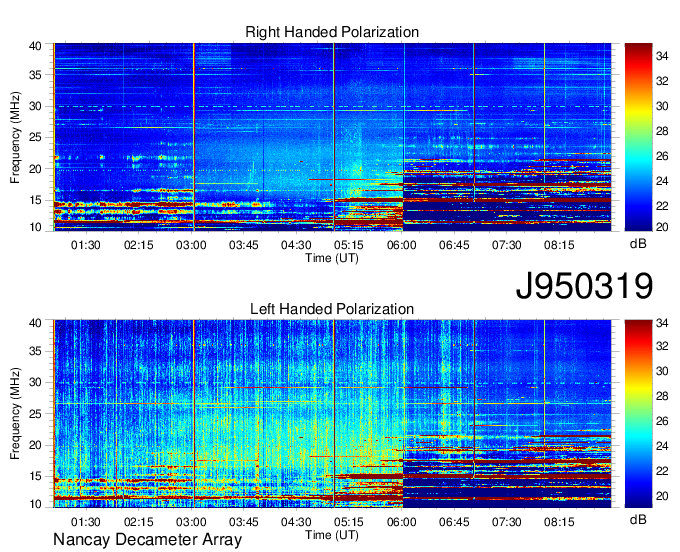The height and width of the screenshot is (552, 680).
Task: Click the 05:15 tick label under bottom plot
Action: click(x=349, y=522)
